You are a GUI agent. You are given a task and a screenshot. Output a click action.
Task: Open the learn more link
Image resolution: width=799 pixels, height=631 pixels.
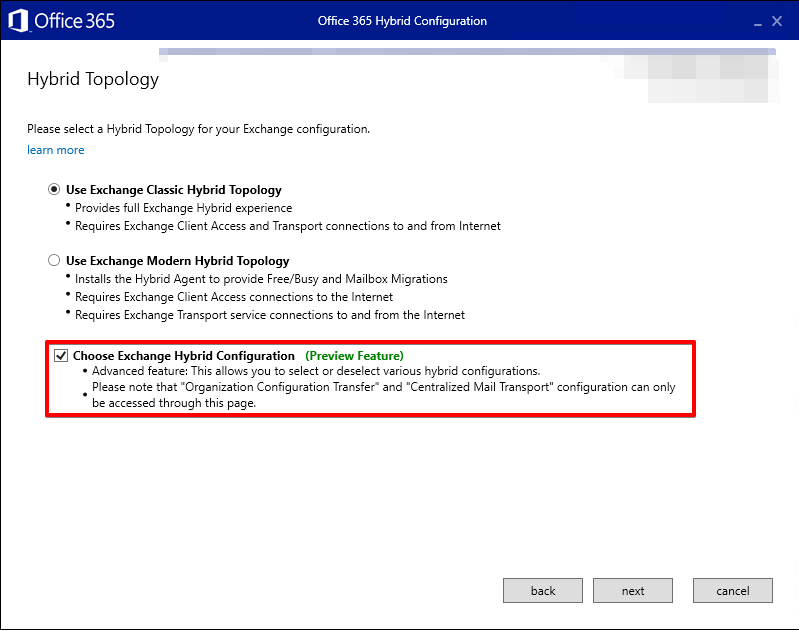(x=56, y=150)
